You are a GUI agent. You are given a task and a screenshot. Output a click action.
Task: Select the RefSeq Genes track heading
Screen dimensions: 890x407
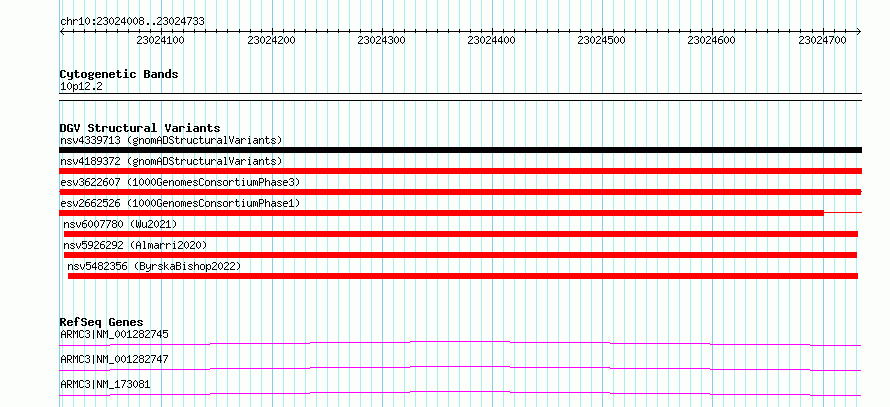(x=102, y=322)
